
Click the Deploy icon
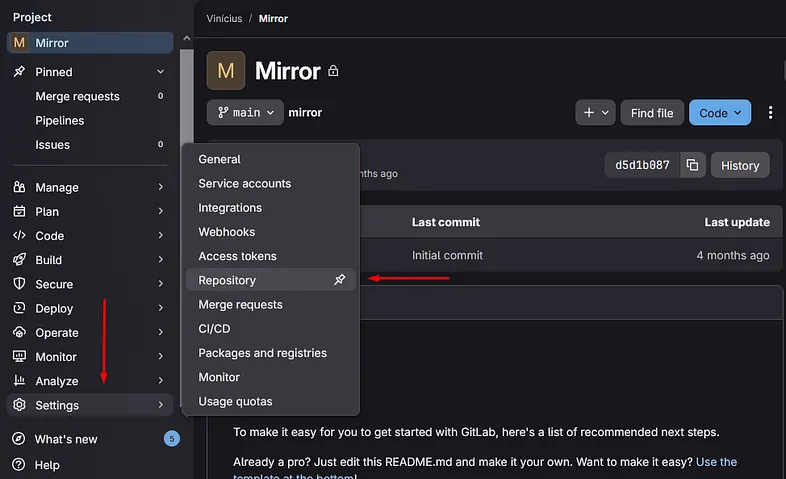19,308
